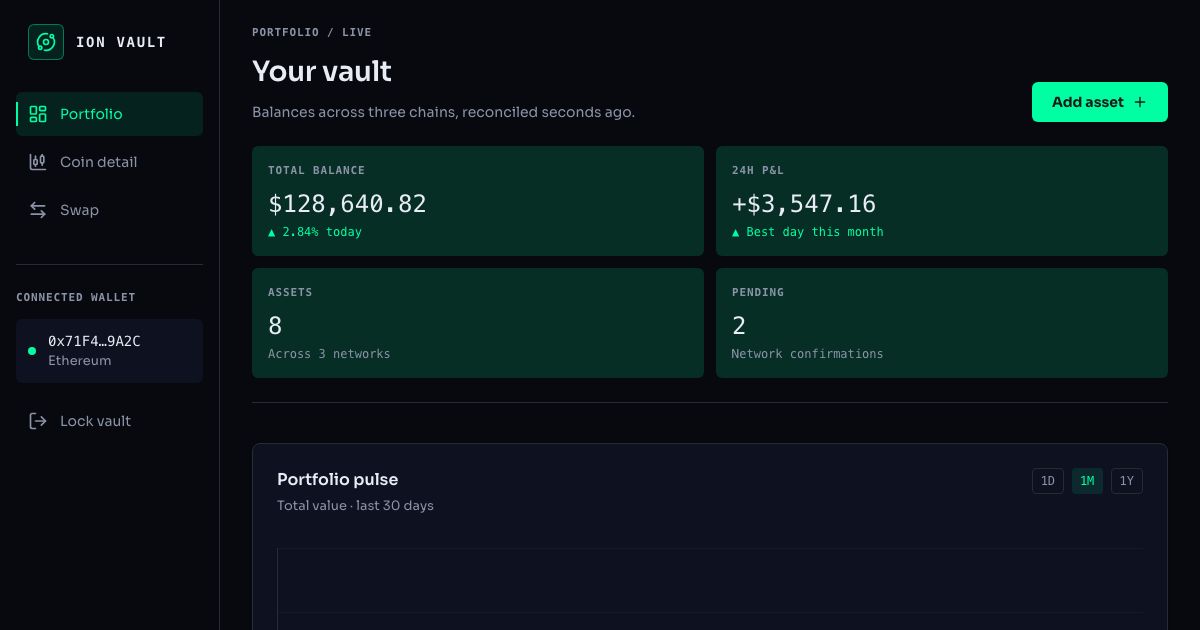Open the Swap page
The width and height of the screenshot is (1200, 630).
click(x=110, y=210)
